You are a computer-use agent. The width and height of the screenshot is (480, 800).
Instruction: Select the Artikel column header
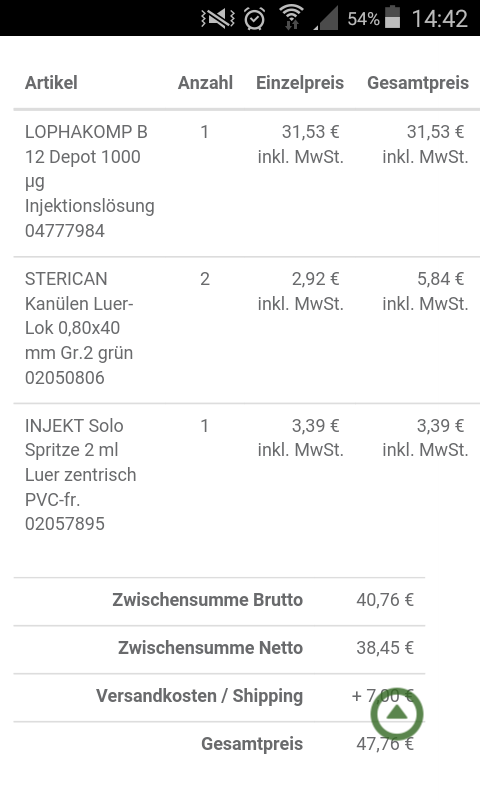(x=52, y=83)
